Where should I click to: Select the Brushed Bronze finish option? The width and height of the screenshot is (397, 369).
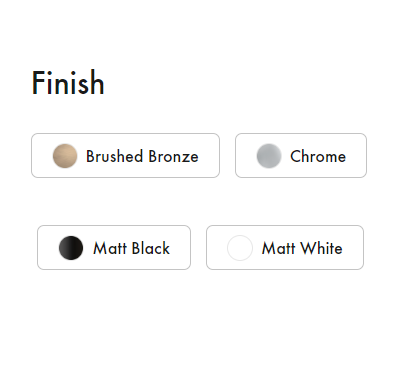pos(125,155)
